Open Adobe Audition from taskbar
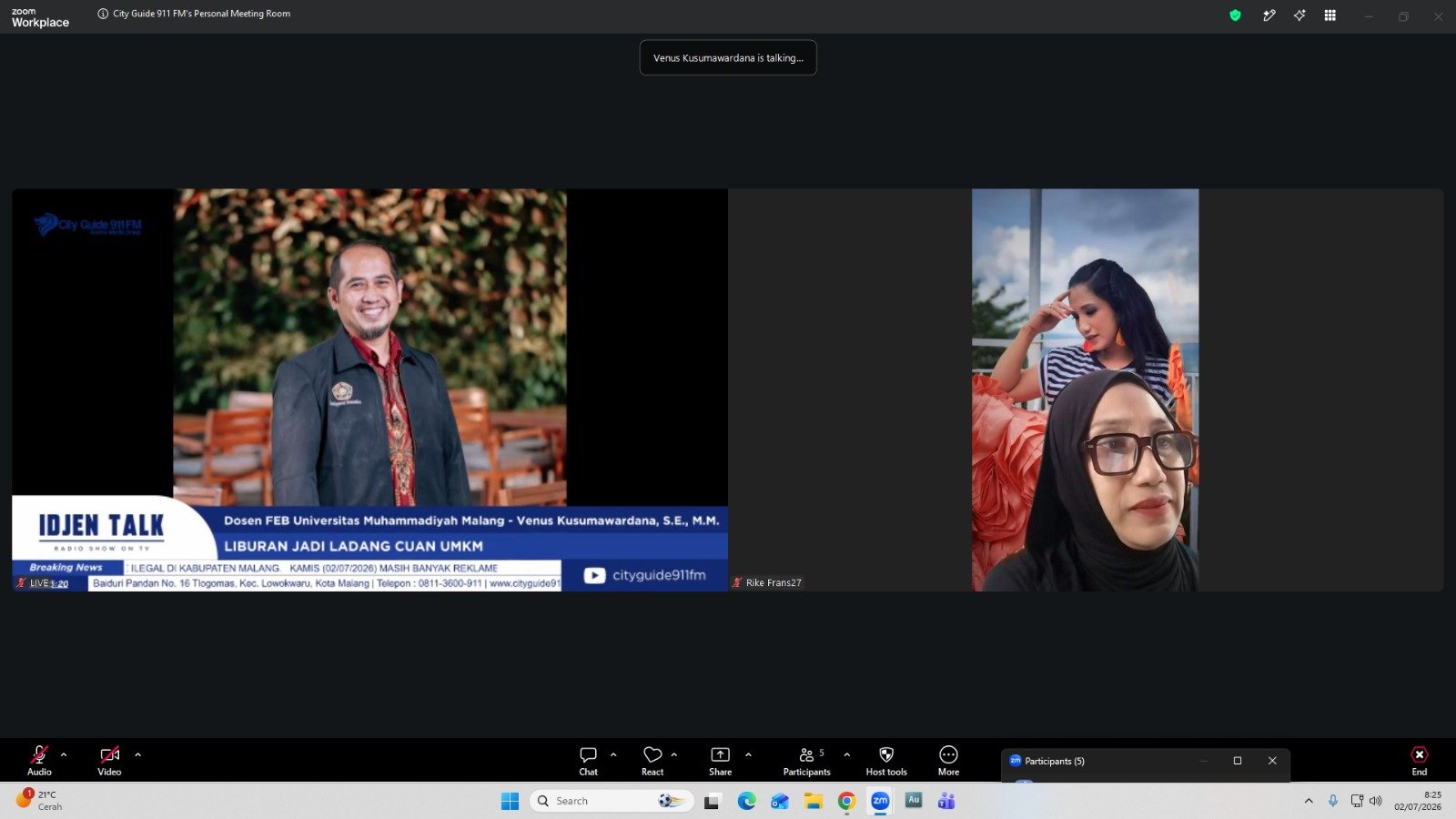Screen dimensions: 1456x819 (x=914, y=801)
